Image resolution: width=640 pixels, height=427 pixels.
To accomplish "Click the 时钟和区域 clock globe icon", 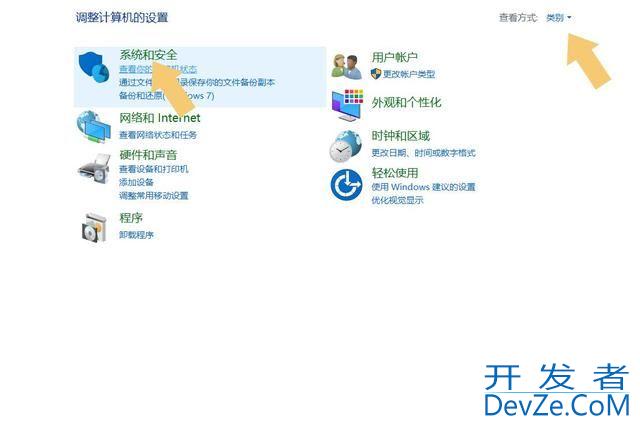I will coord(346,146).
